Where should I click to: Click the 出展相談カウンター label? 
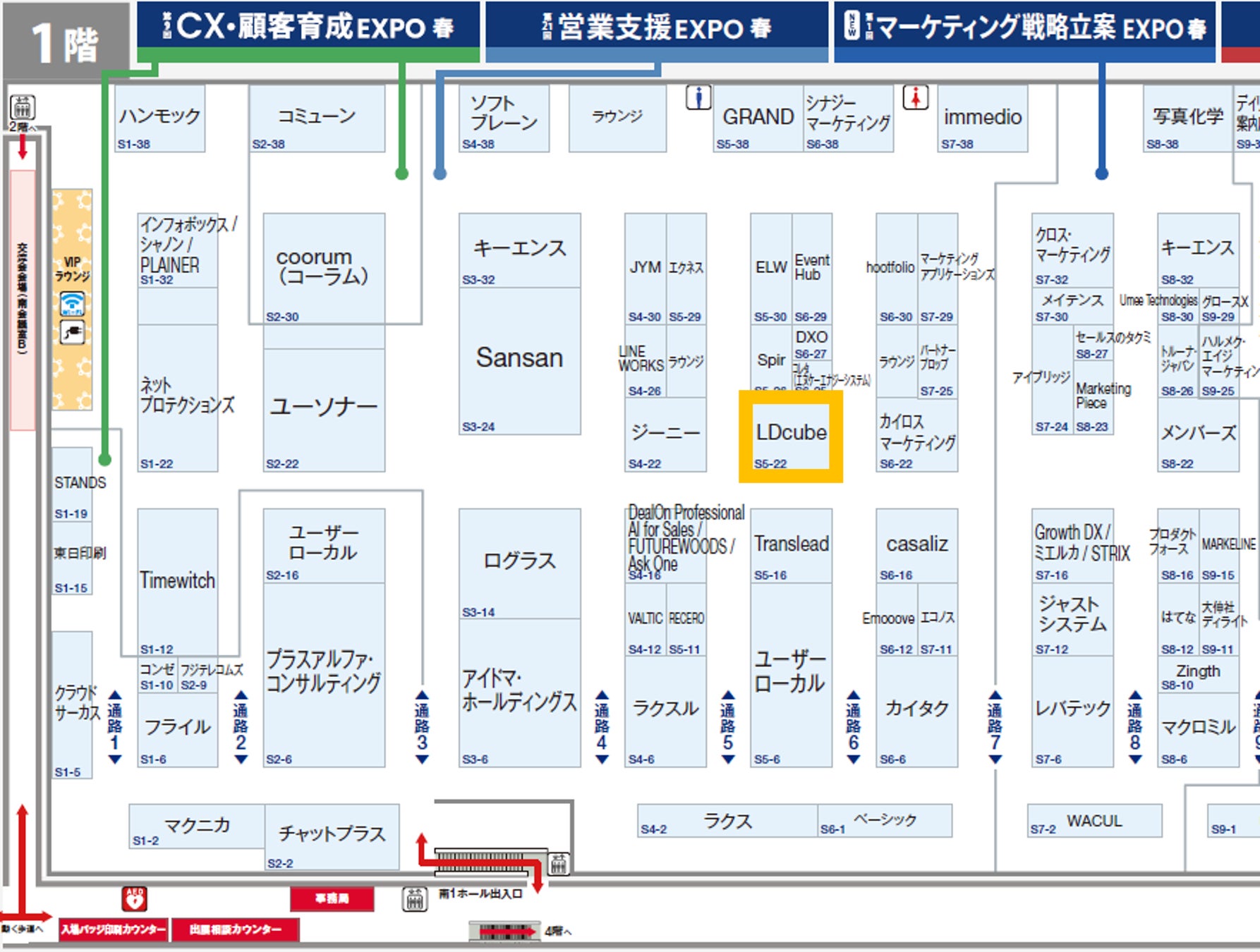click(235, 929)
